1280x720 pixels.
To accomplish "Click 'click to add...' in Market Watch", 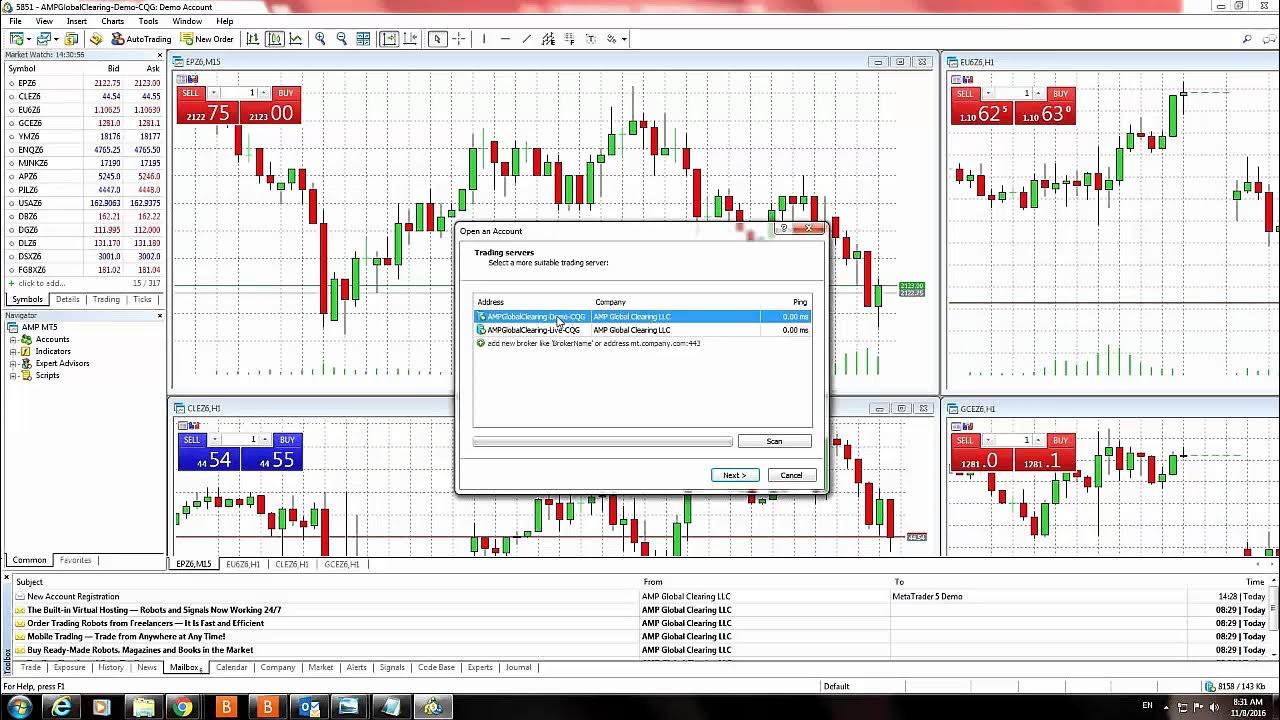I will pos(40,283).
